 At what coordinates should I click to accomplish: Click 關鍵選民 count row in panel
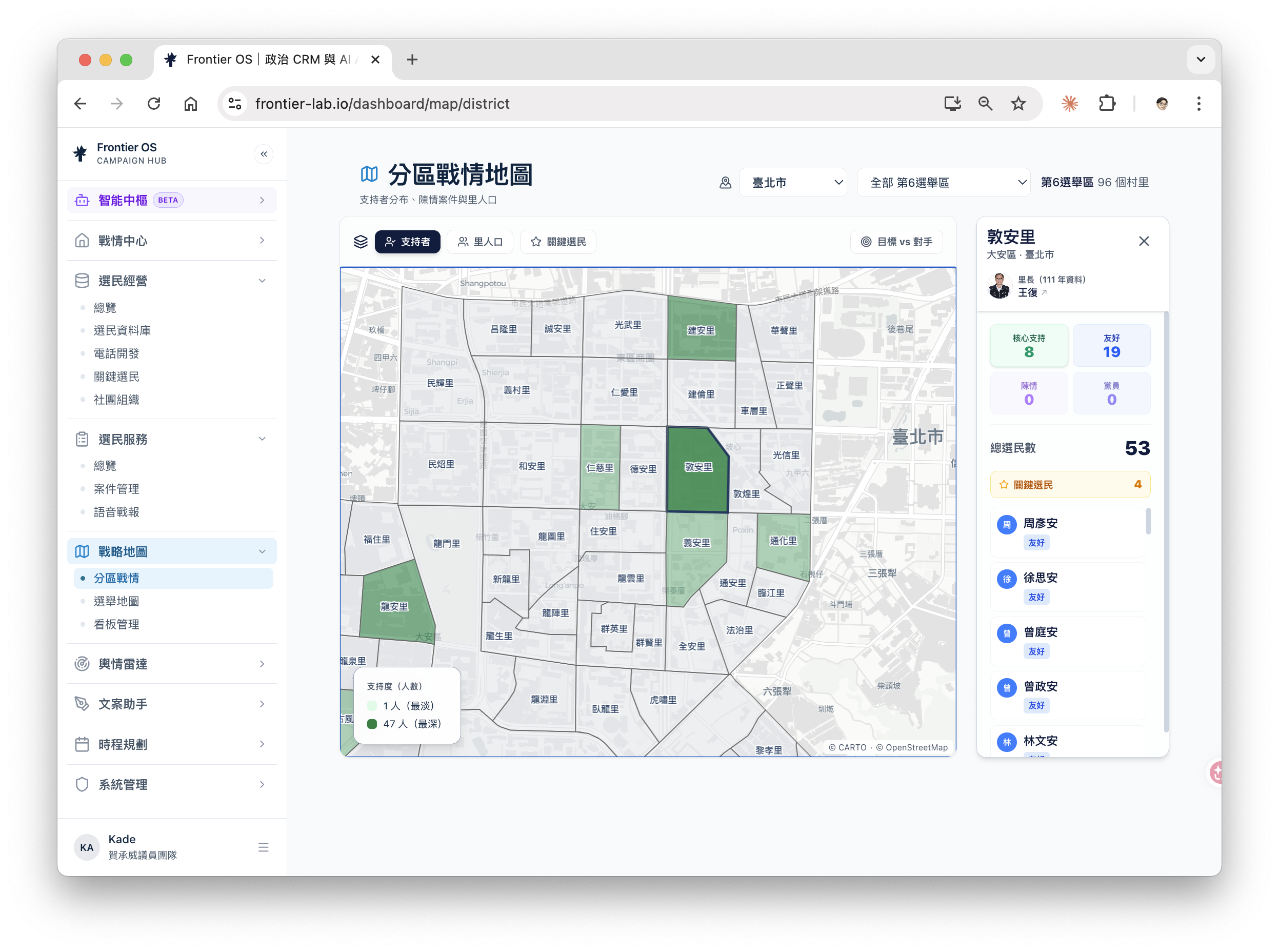pyautogui.click(x=1070, y=485)
